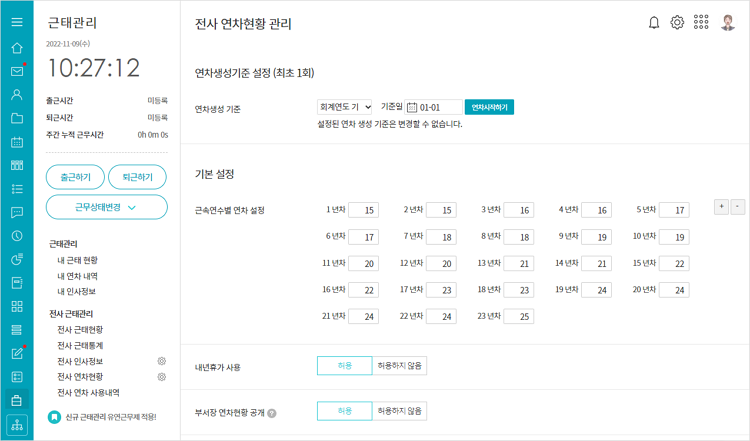The height and width of the screenshot is (441, 750).
Task: Open the top-right settings gear
Action: [677, 22]
